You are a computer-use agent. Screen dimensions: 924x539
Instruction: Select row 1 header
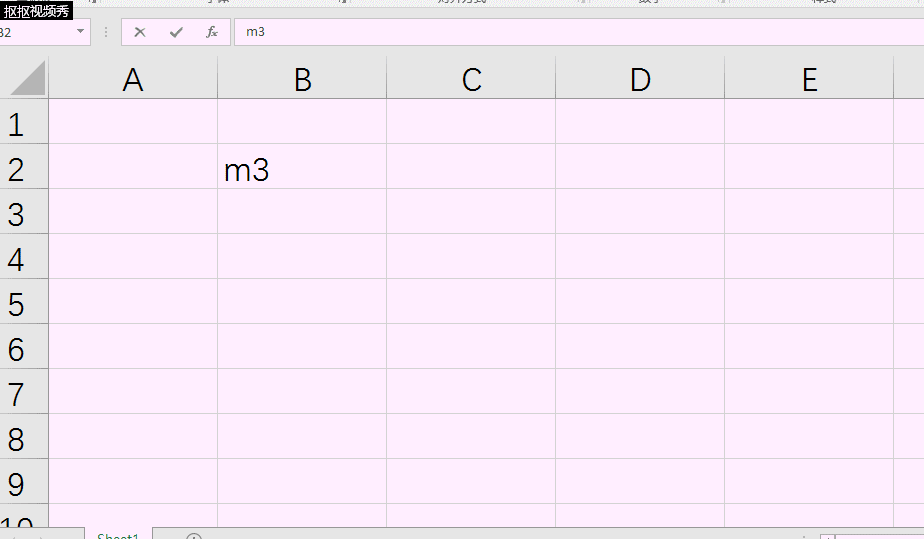pos(24,121)
